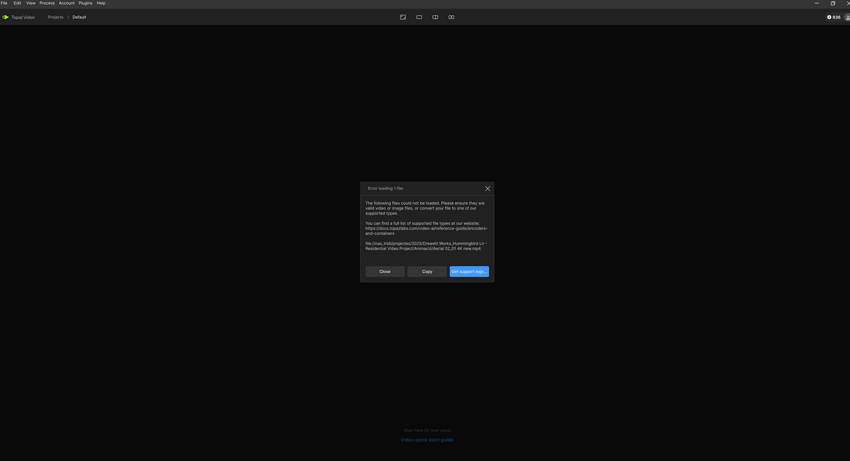Click the Get support logs button

tap(469, 272)
